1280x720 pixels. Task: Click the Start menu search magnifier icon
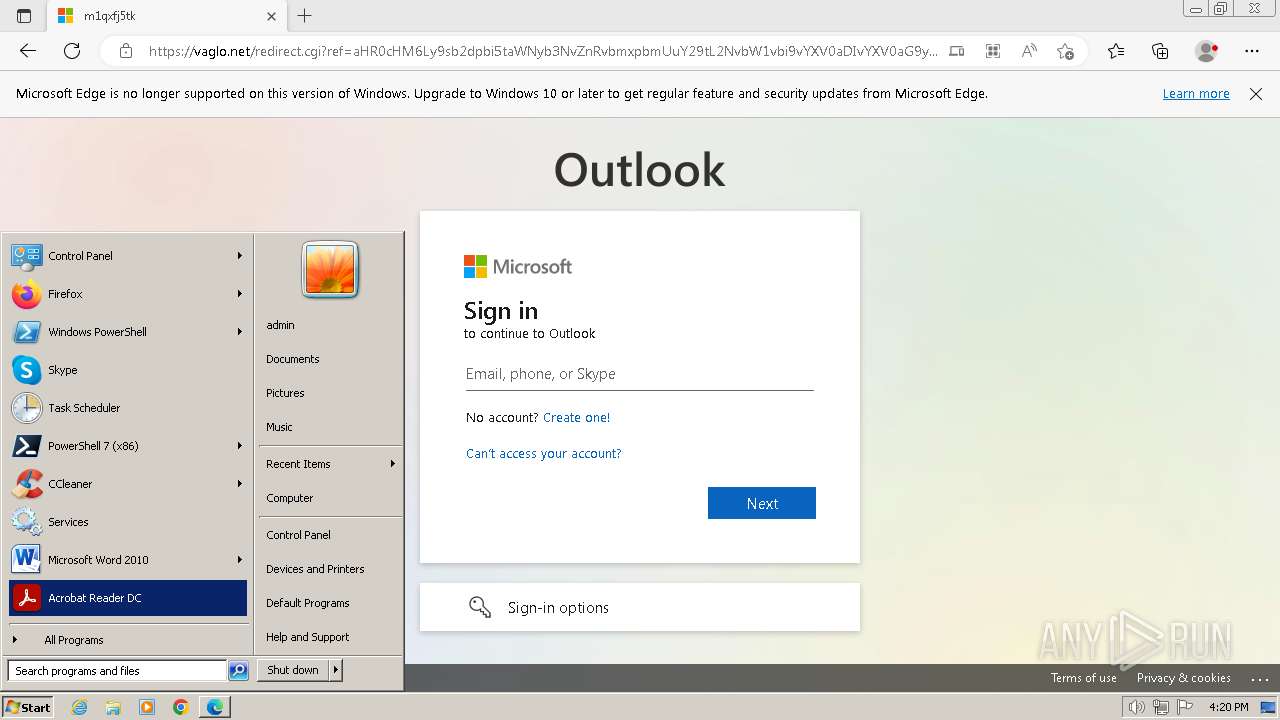click(x=238, y=671)
